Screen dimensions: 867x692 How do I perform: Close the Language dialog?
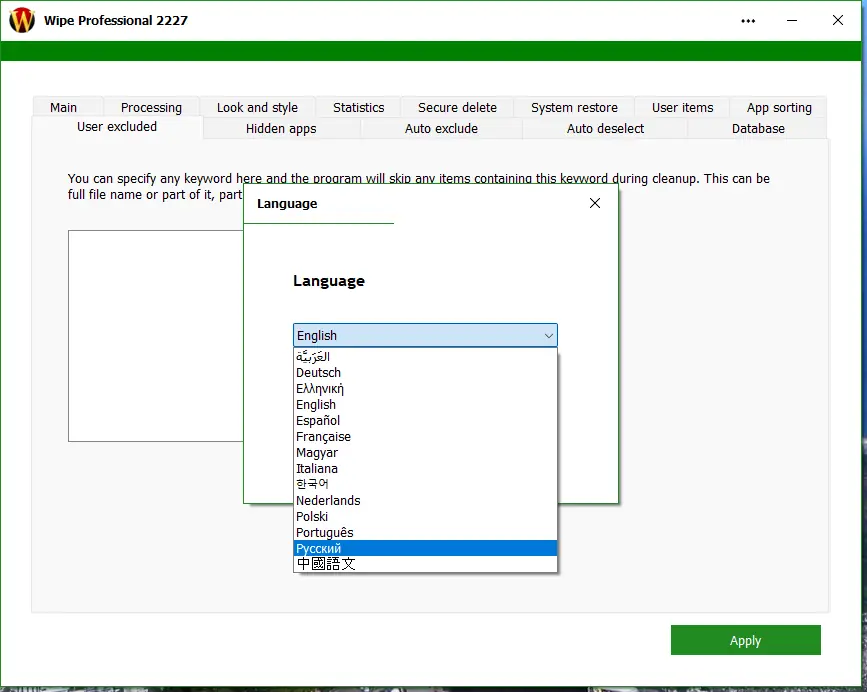[x=595, y=203]
